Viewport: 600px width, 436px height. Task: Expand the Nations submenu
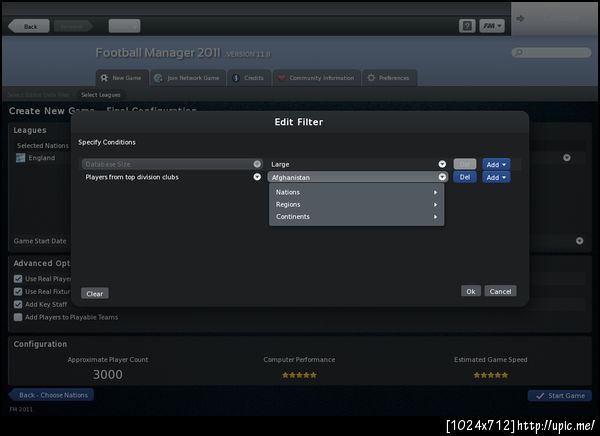pos(356,192)
